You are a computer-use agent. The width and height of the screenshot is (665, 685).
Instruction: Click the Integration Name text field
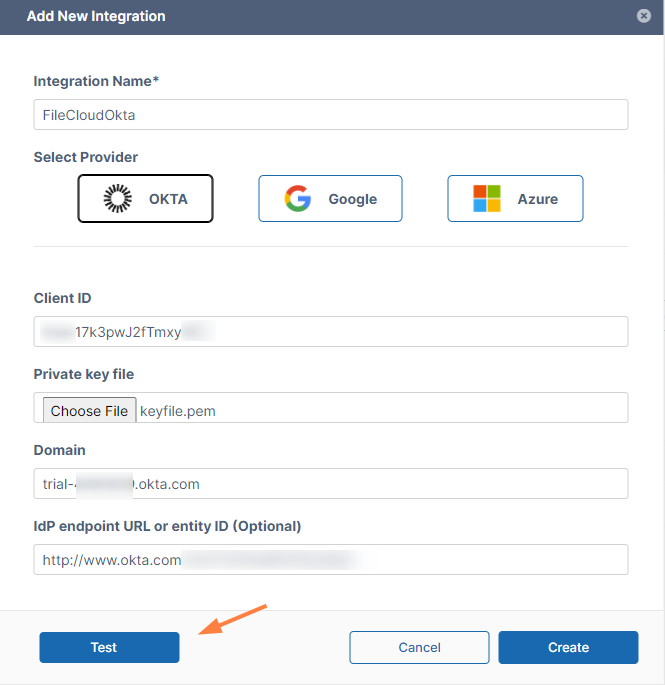[x=330, y=115]
